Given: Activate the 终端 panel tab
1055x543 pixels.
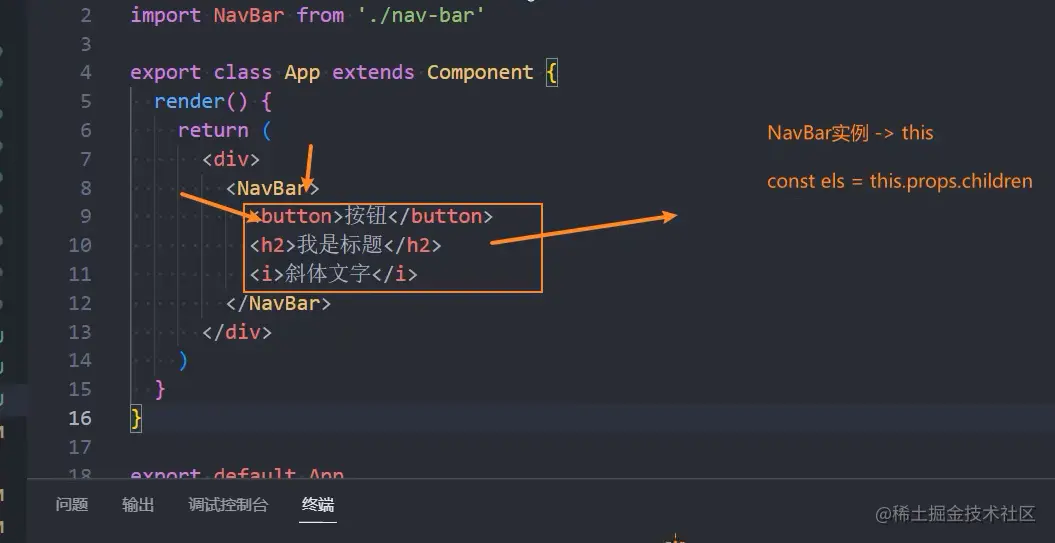Looking at the screenshot, I should pyautogui.click(x=318, y=505).
